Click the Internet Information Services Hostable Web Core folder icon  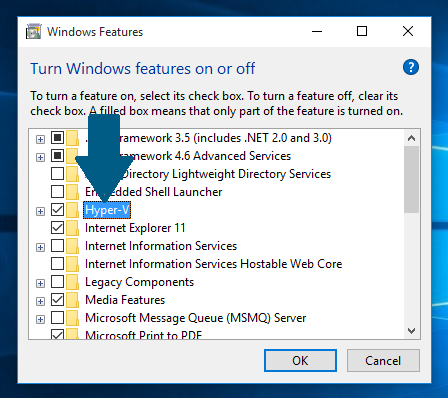(x=72, y=264)
